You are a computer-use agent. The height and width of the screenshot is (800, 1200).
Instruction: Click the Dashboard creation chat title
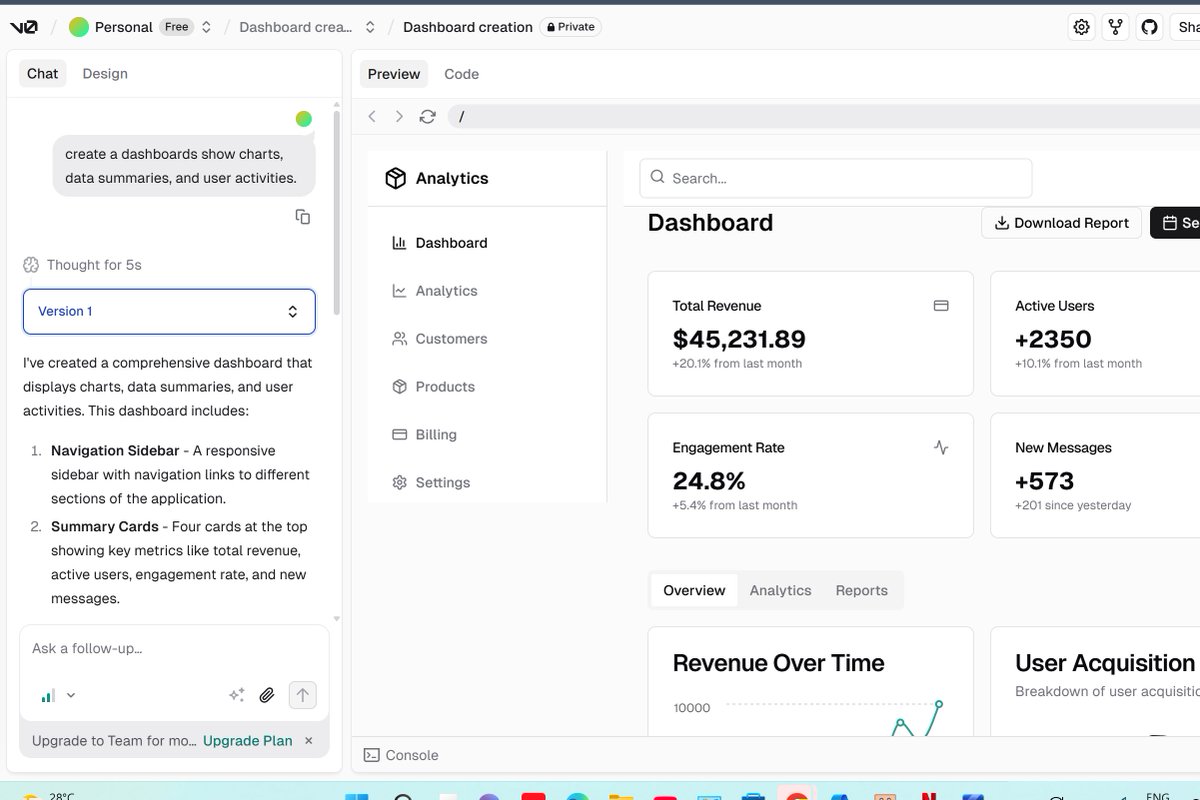click(x=468, y=27)
